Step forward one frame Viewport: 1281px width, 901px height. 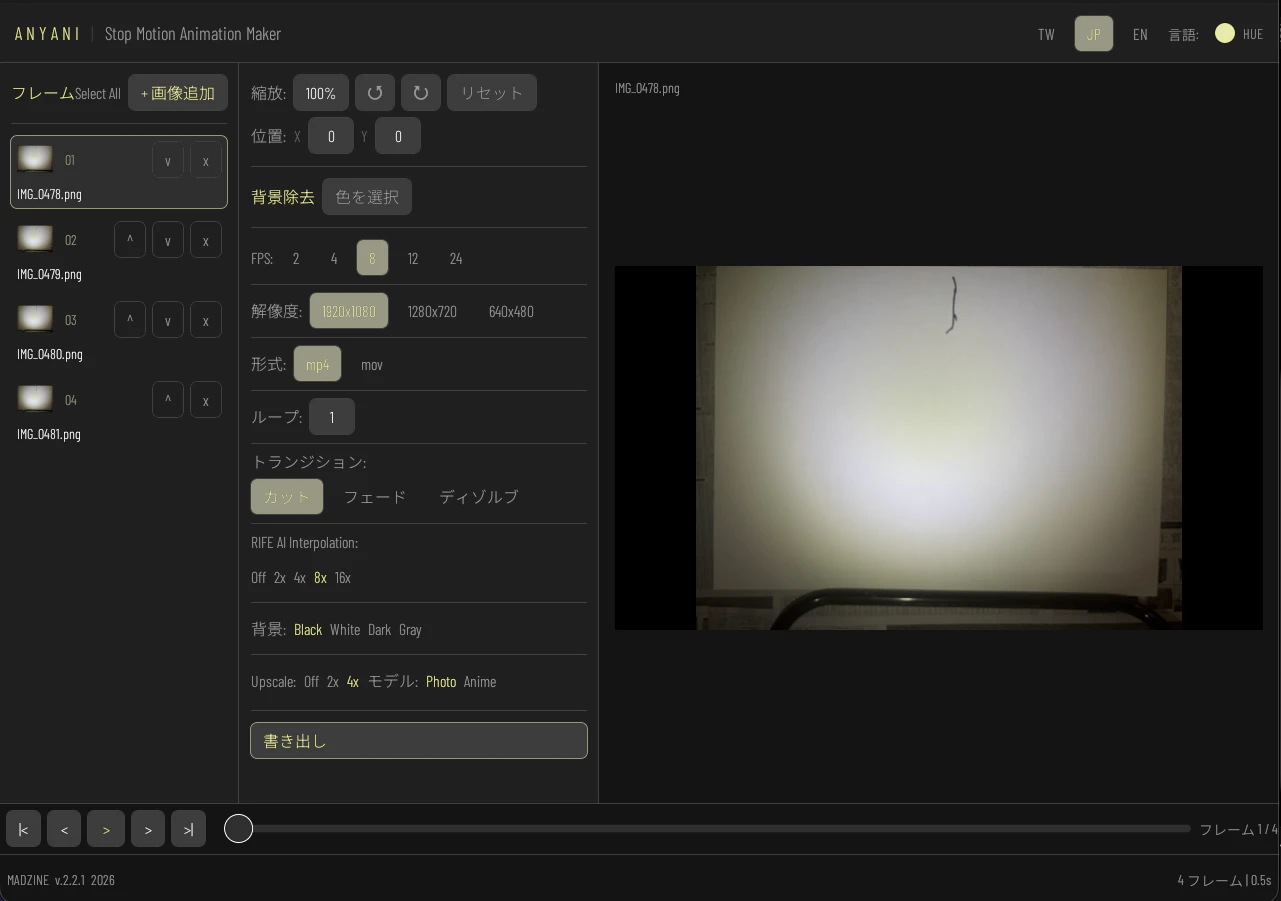[148, 829]
